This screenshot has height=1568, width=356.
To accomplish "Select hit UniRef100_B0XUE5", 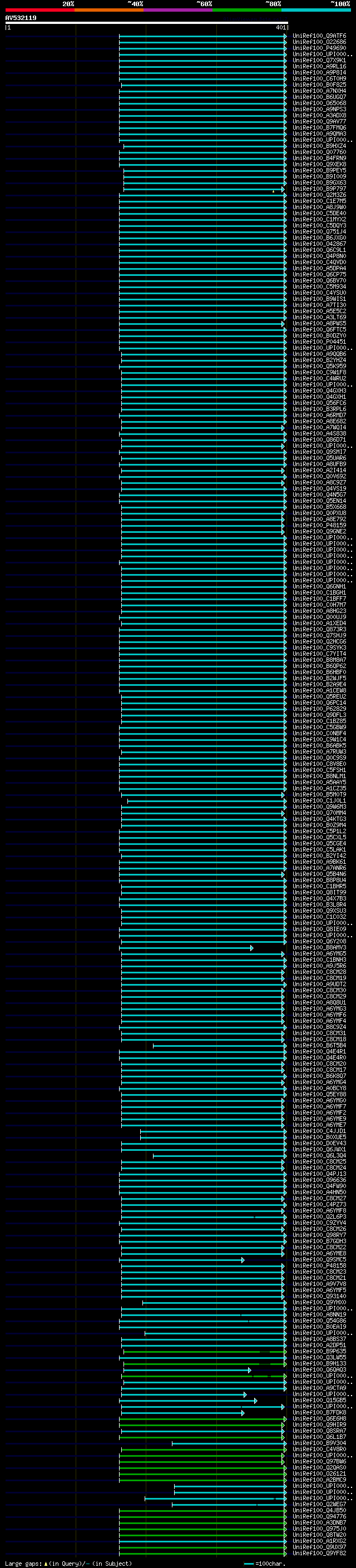I will pos(319,1137).
